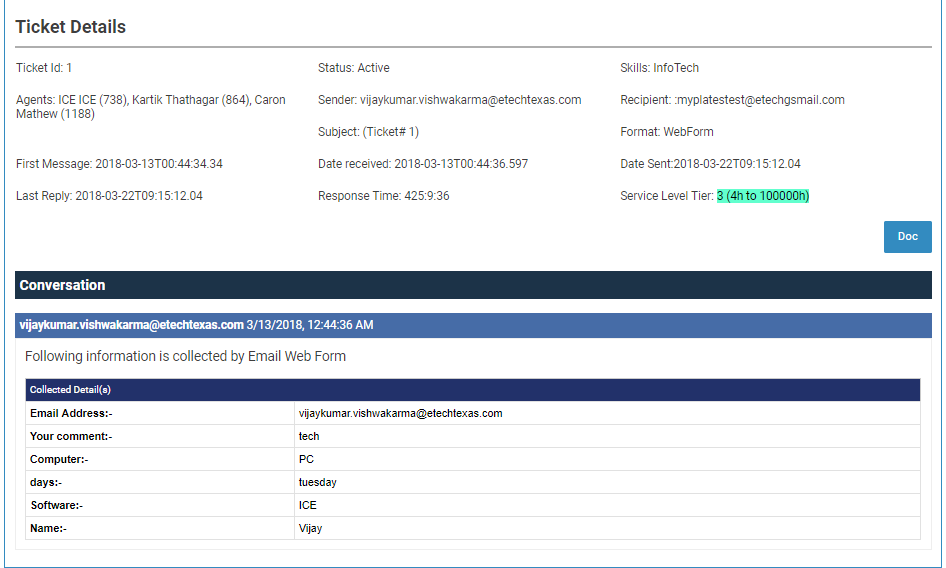Select the 'tech' value in Your comment row
Screen dimensions: 946x568
click(309, 436)
